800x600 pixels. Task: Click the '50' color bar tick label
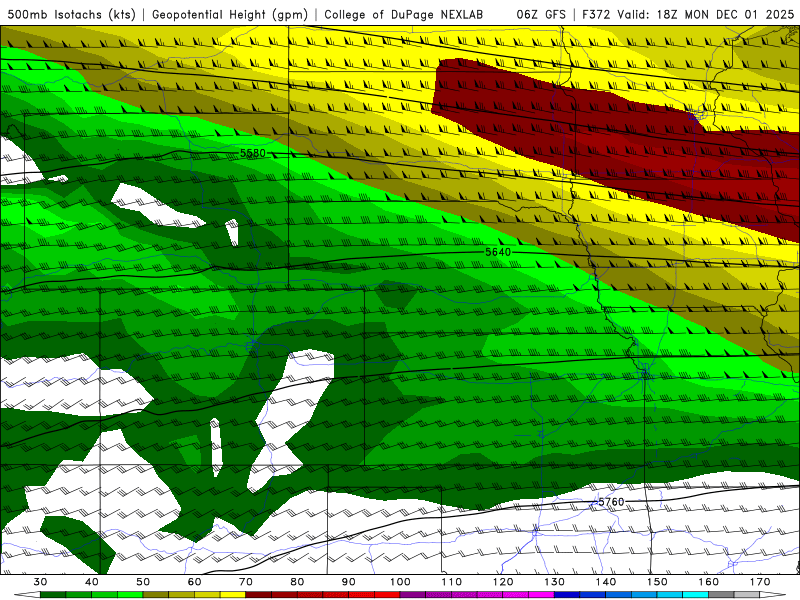(x=143, y=582)
